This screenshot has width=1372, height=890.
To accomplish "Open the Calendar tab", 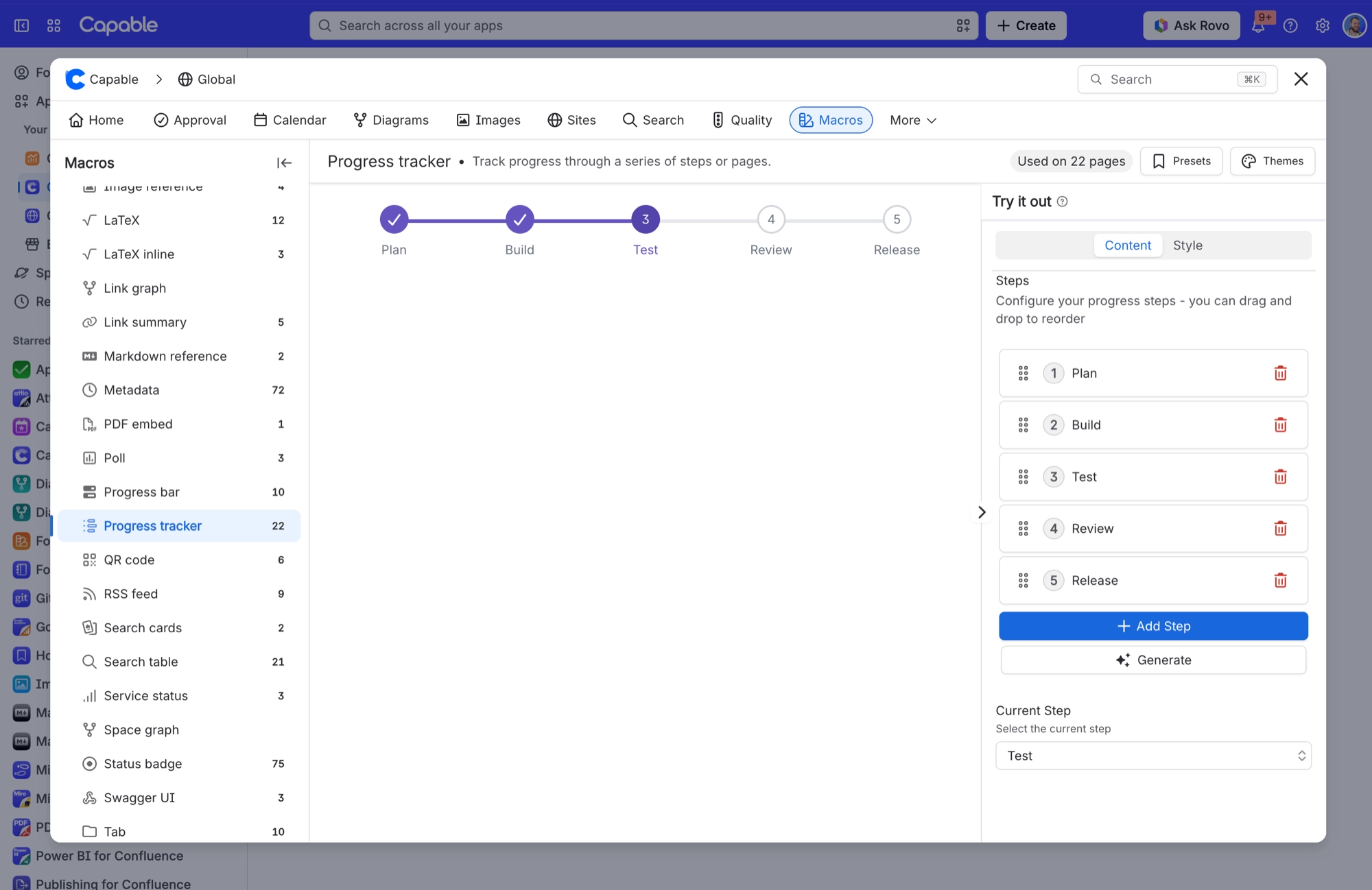I will click(x=289, y=120).
